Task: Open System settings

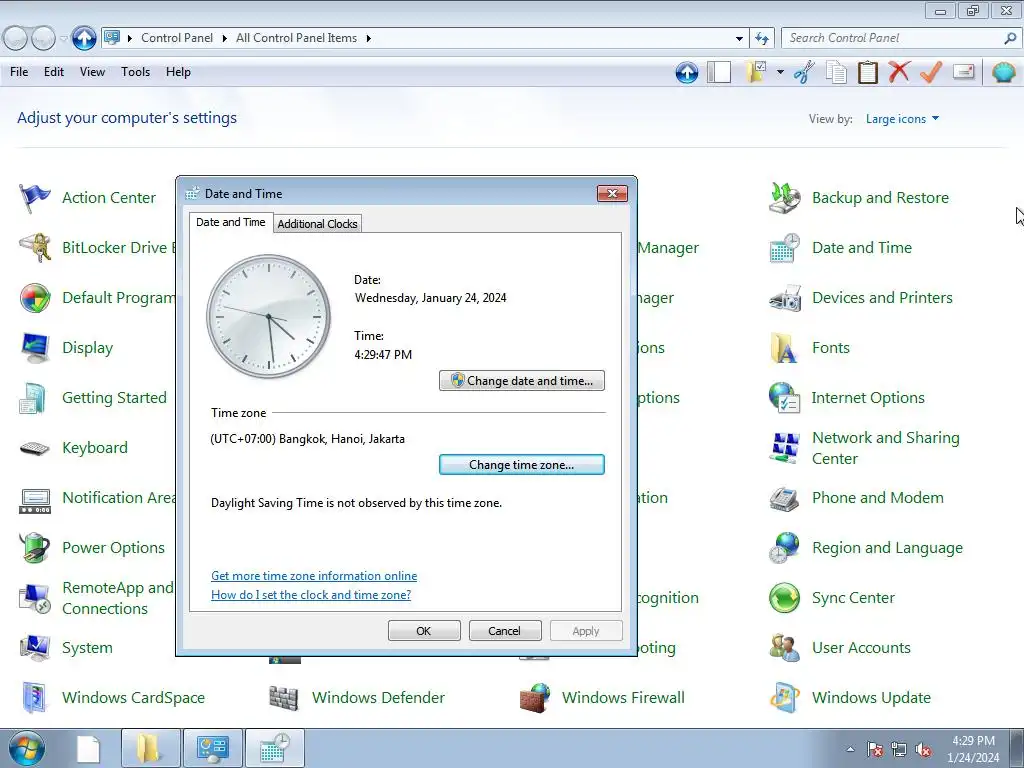Action: (x=67, y=648)
